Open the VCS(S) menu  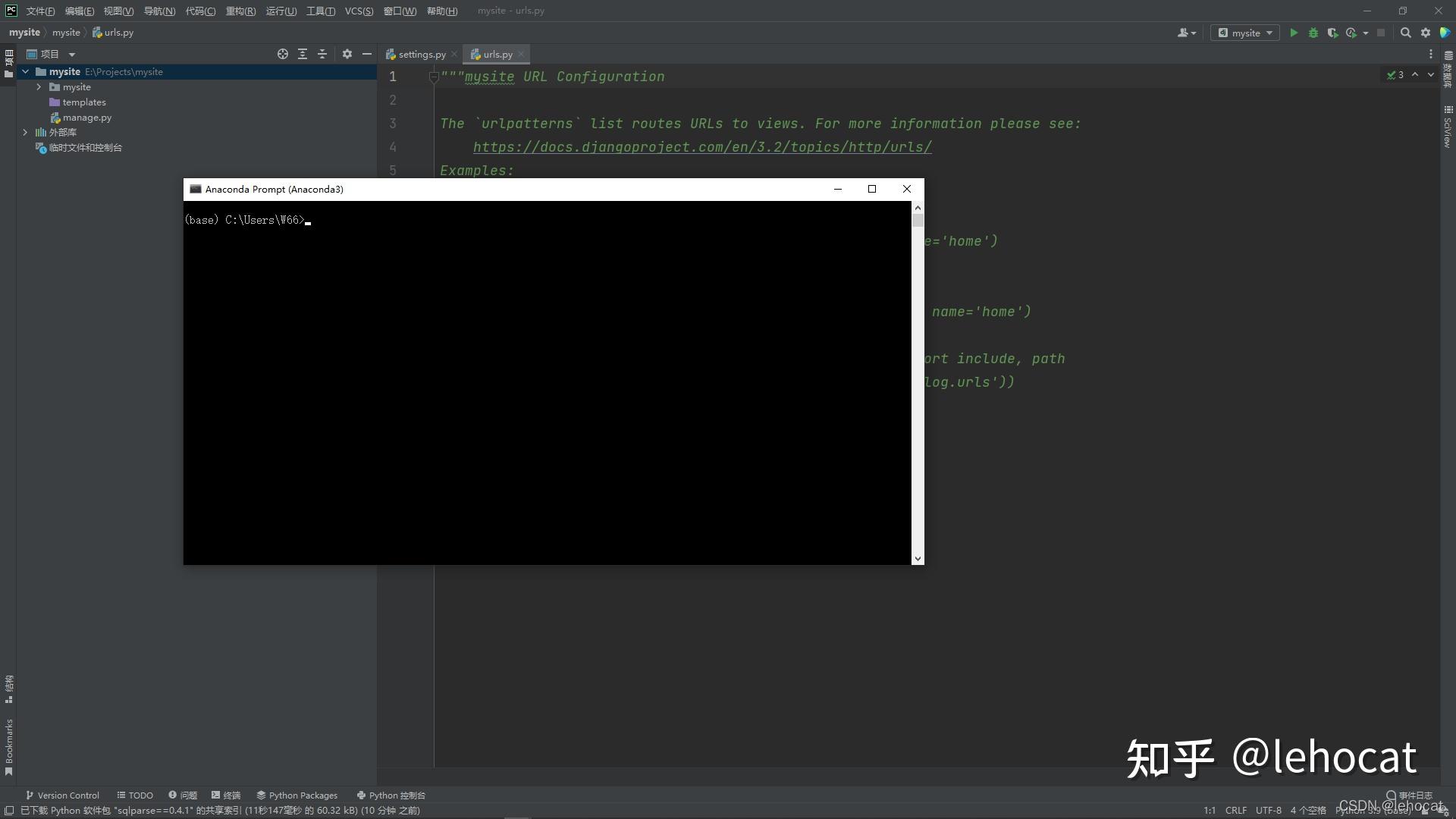tap(359, 11)
